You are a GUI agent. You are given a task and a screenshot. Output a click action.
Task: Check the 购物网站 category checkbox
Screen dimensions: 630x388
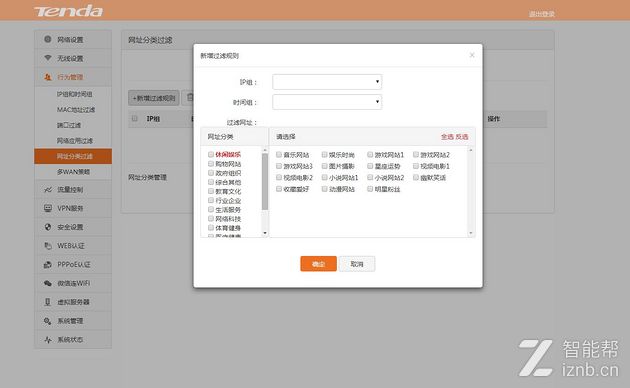pyautogui.click(x=211, y=163)
